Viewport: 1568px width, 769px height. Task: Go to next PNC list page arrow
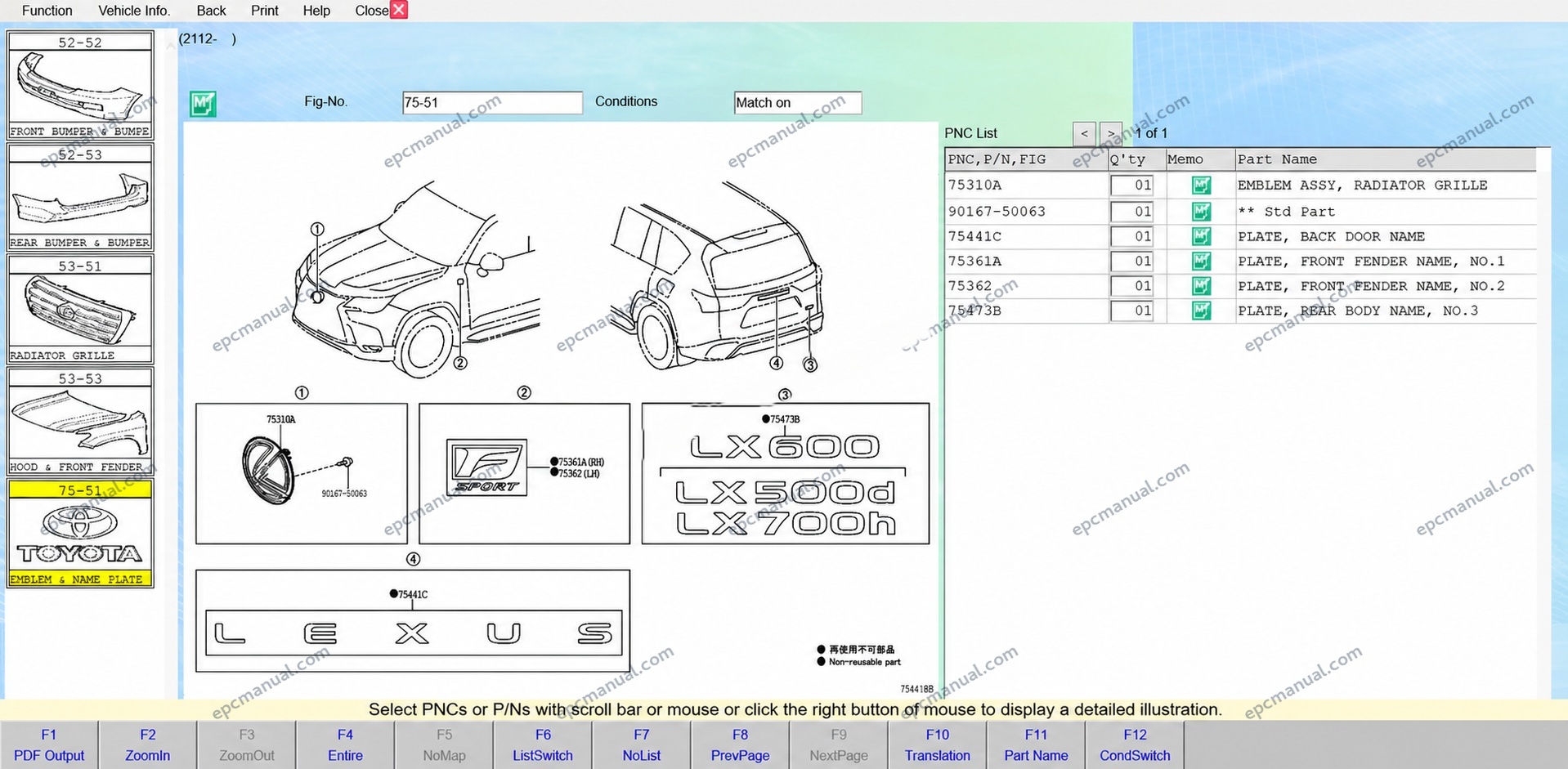click(1110, 133)
